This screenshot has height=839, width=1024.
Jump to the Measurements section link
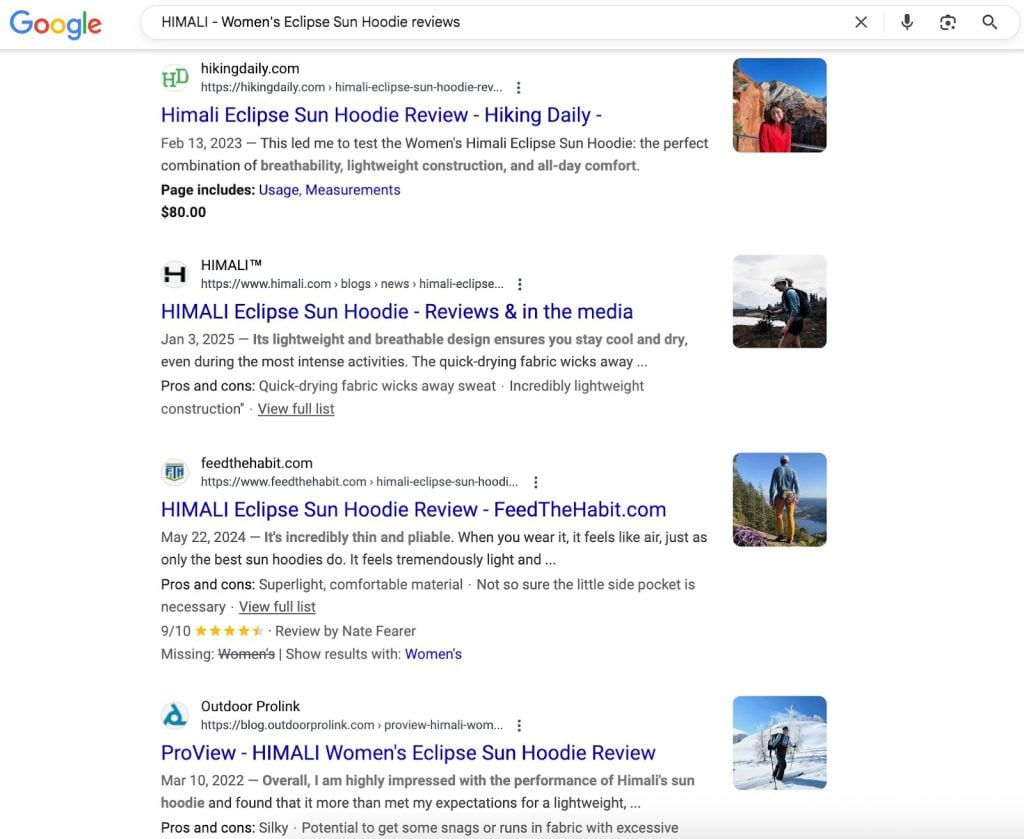point(353,190)
